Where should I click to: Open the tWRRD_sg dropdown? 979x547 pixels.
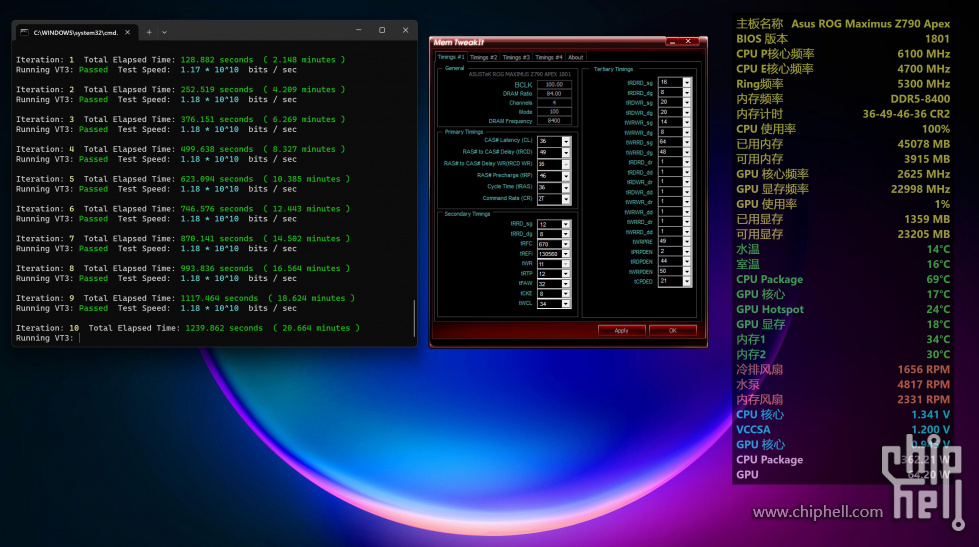point(687,142)
